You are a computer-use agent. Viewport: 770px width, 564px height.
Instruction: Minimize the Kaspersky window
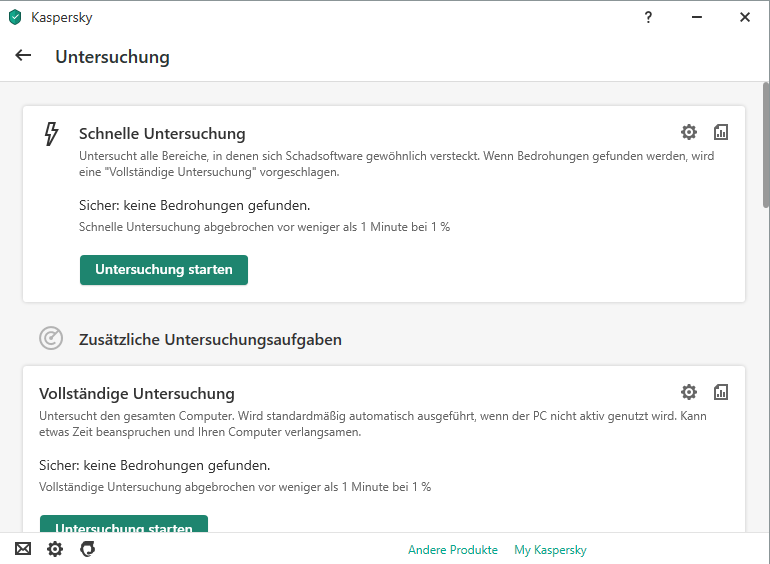[697, 17]
